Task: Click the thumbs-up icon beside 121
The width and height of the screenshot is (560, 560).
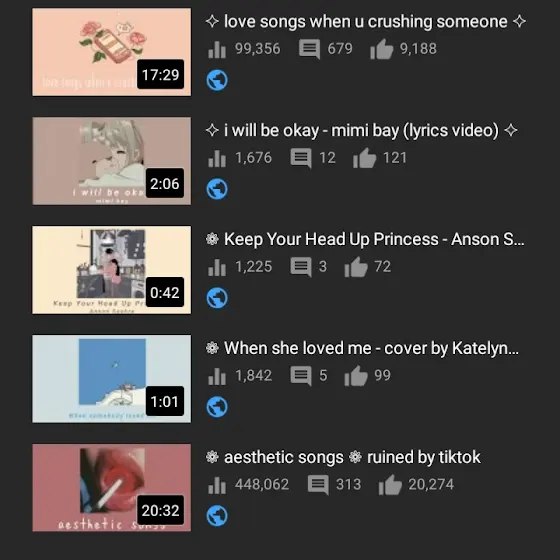Action: point(364,158)
